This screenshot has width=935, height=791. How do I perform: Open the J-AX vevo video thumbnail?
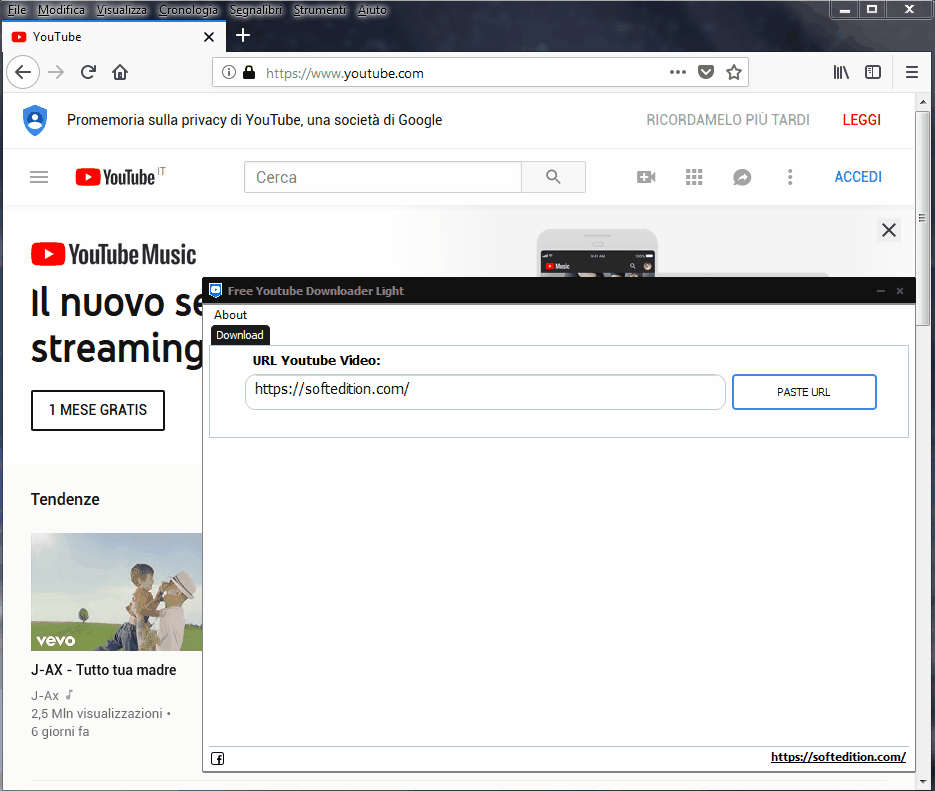click(x=117, y=592)
